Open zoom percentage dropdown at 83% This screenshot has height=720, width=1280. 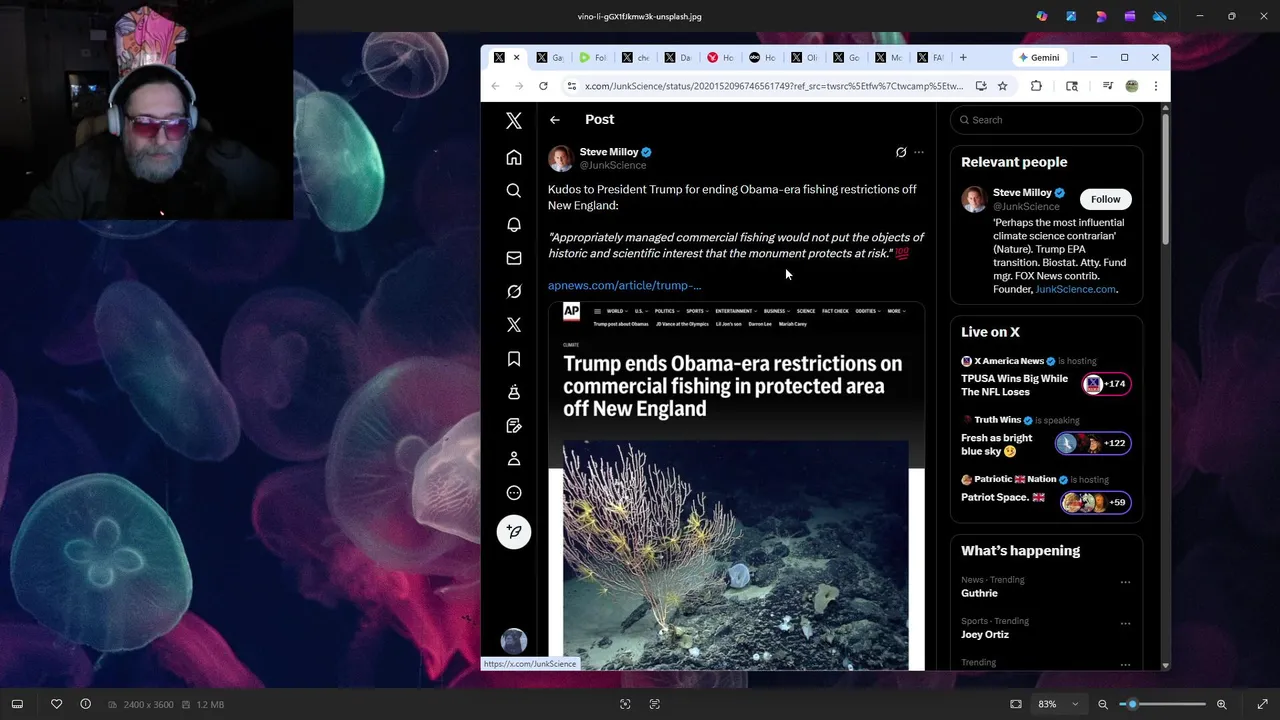click(x=1058, y=704)
